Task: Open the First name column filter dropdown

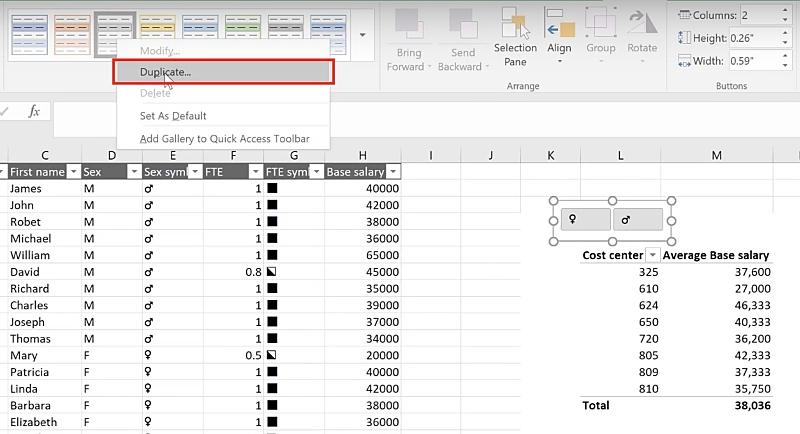Action: [x=73, y=171]
